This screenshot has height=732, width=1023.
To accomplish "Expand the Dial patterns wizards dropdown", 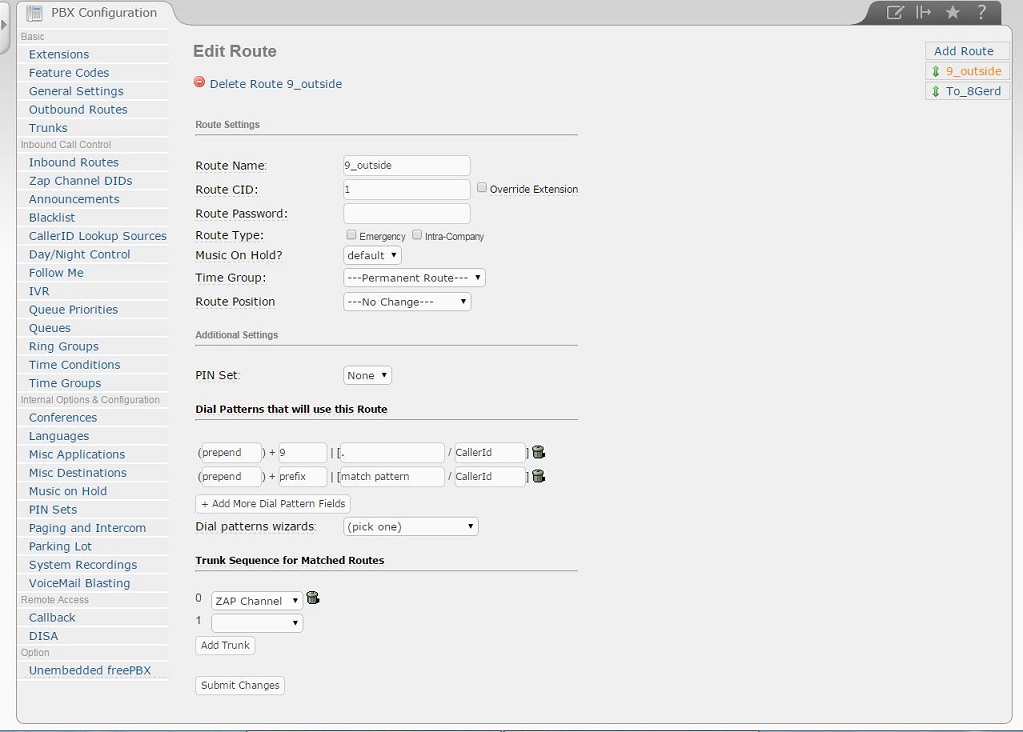I will (x=410, y=526).
